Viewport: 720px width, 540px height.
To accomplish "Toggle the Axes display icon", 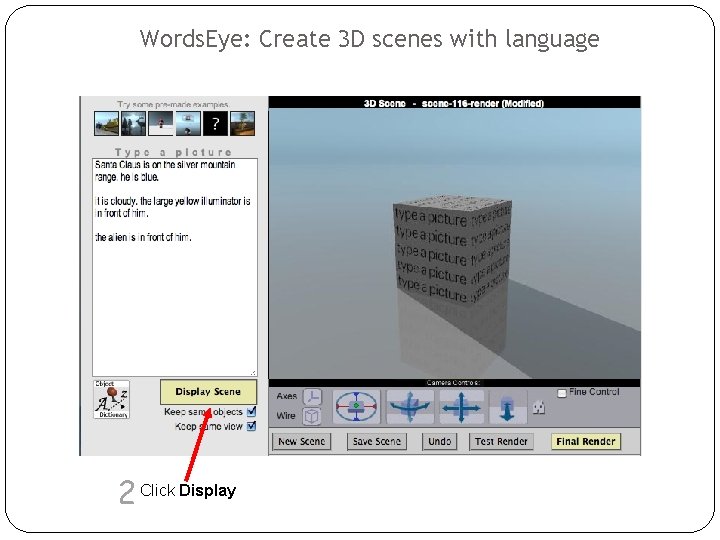I will point(313,396).
